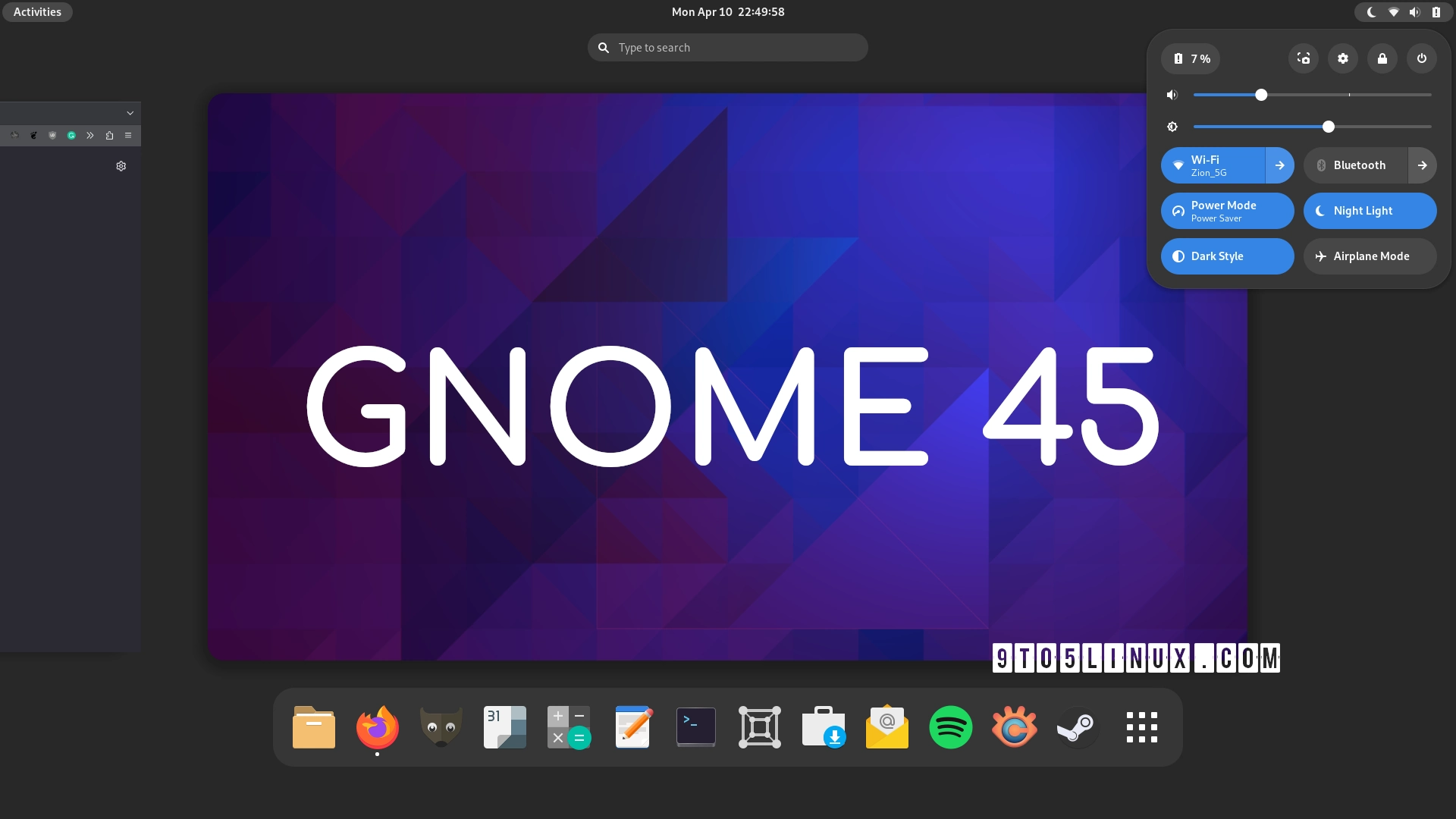The image size is (1456, 819).
Task: Launch the Firefox browser
Action: (x=377, y=726)
